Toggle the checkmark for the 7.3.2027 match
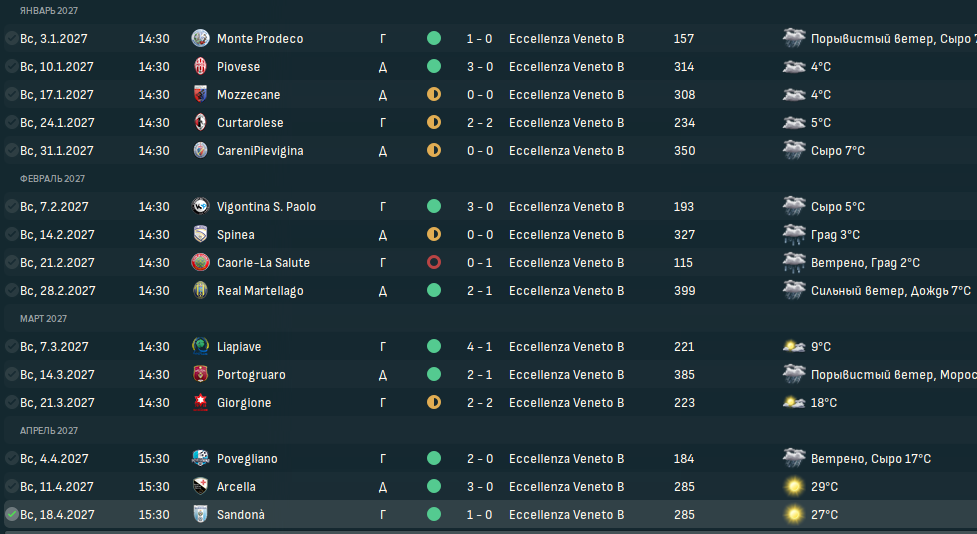This screenshot has width=977, height=534. coord(11,346)
